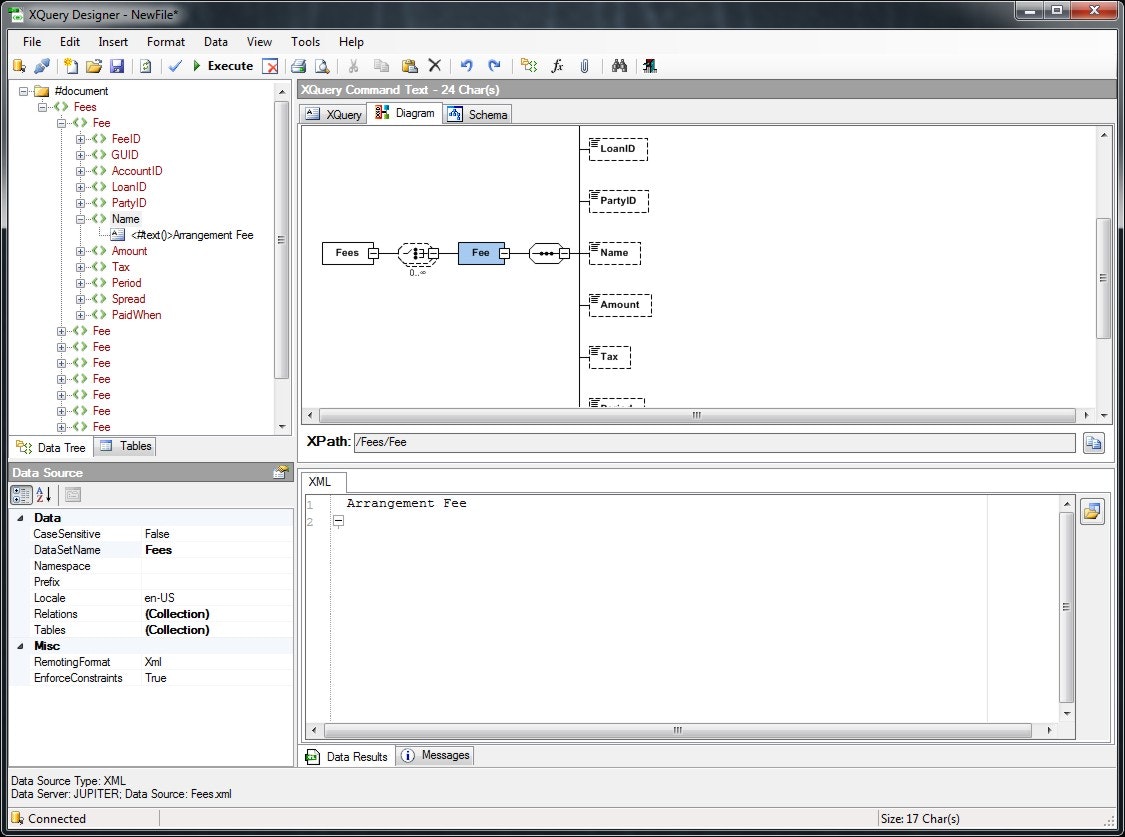Viewport: 1125px width, 837px height.
Task: Select the Fee box in the diagram
Action: tap(480, 253)
